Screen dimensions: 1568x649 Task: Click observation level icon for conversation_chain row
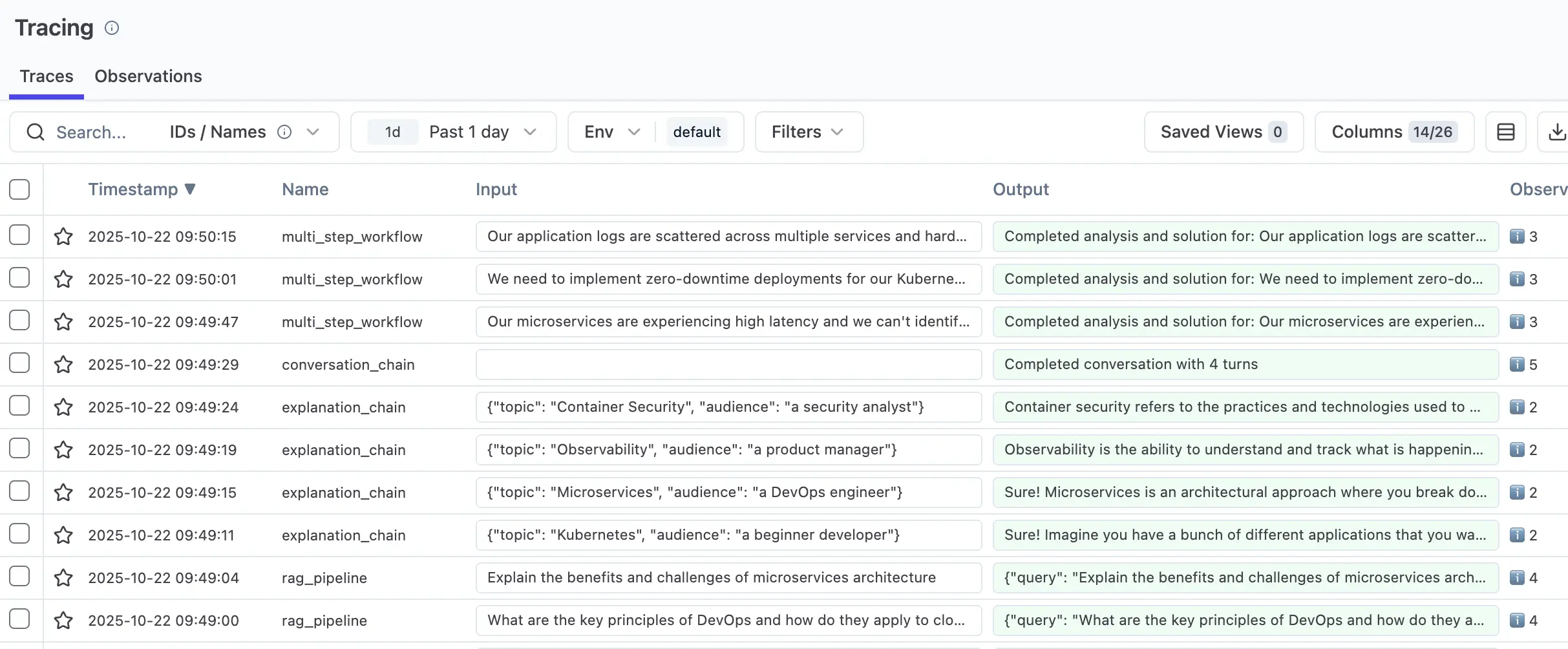tap(1517, 365)
